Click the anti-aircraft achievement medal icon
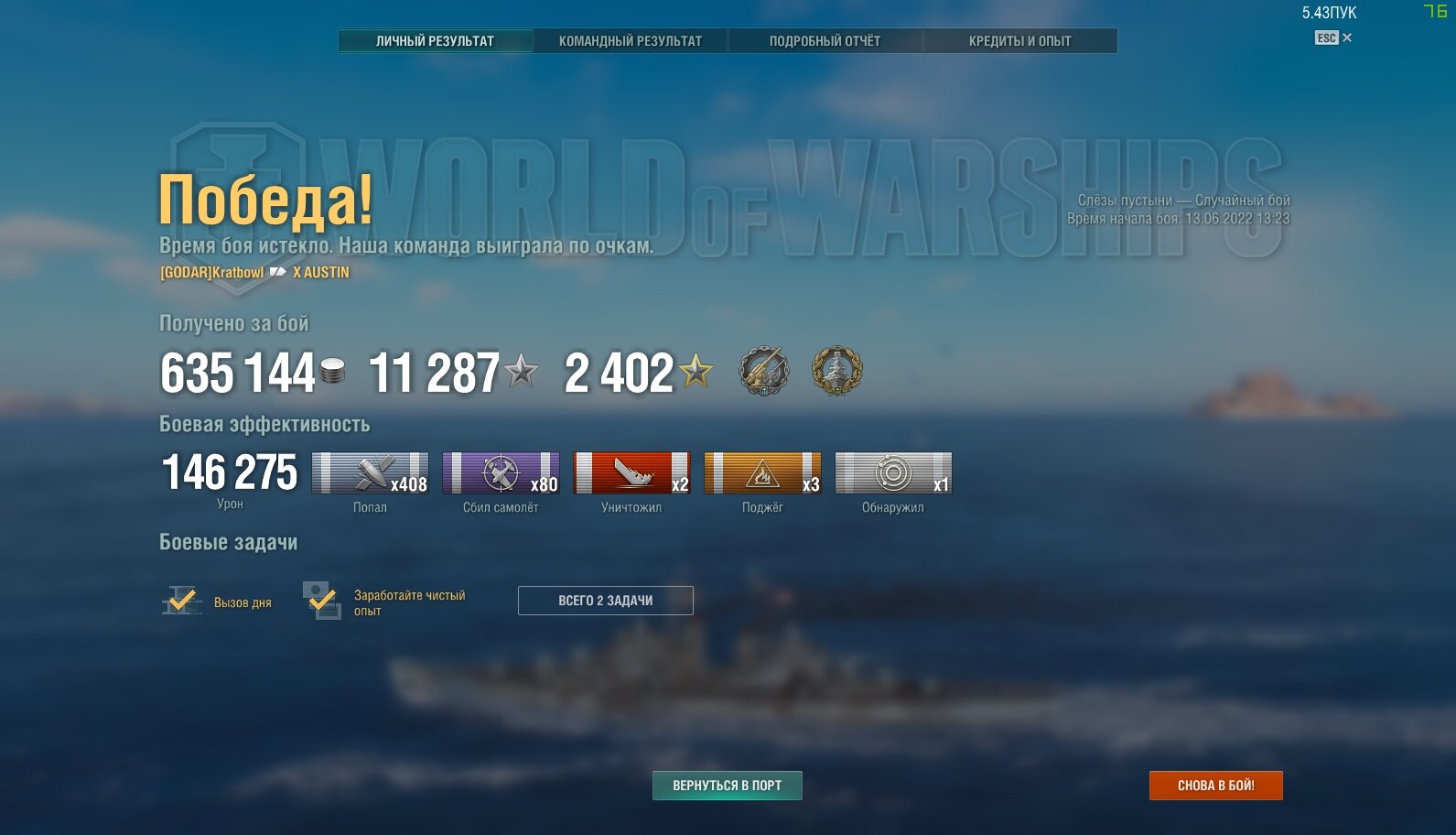Screen dimensions: 1456x835 coord(764,371)
